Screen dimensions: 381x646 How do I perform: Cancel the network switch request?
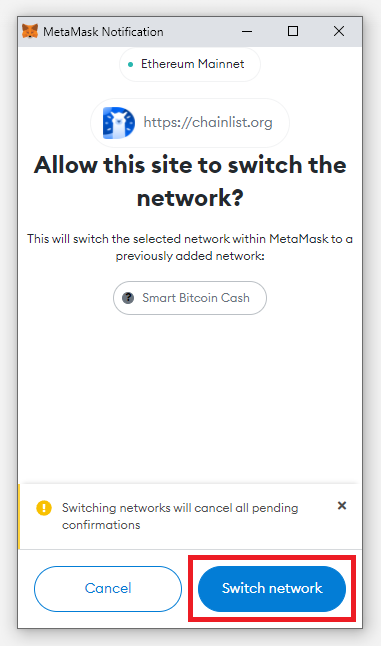pos(108,588)
